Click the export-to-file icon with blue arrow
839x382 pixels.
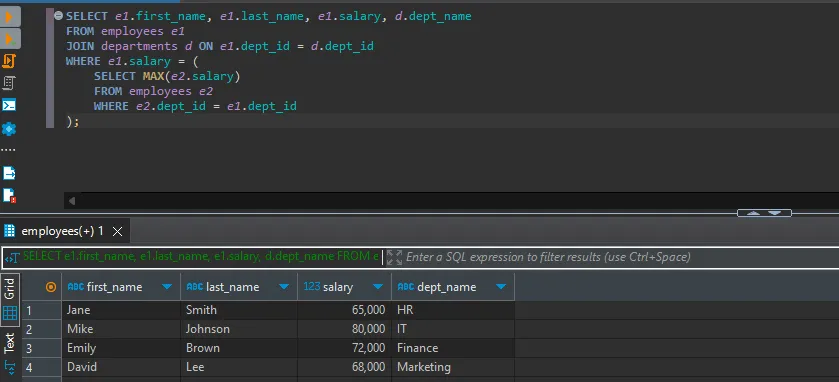9,173
